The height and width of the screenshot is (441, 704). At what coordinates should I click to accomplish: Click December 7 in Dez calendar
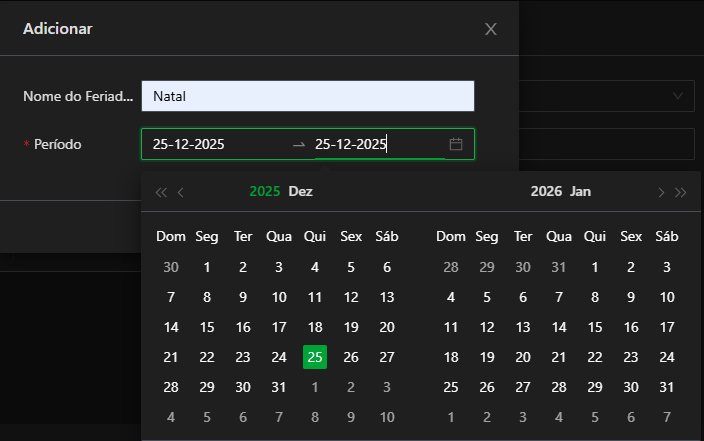(171, 297)
